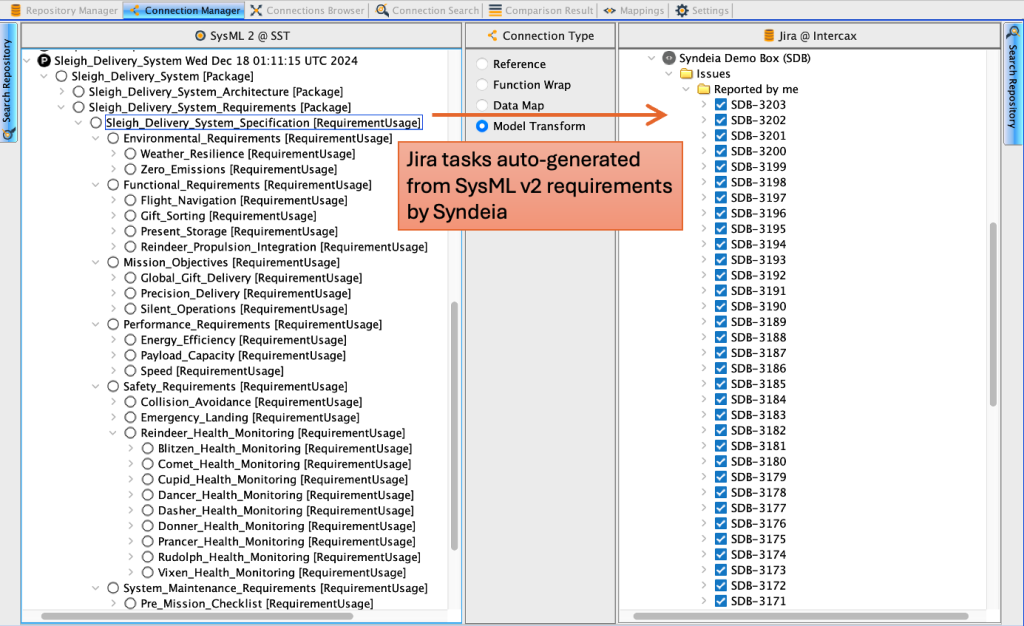Viewport: 1024px width, 626px height.
Task: Click the circle icon beside Rudolph_Health_Monitoring
Action: pos(148,557)
